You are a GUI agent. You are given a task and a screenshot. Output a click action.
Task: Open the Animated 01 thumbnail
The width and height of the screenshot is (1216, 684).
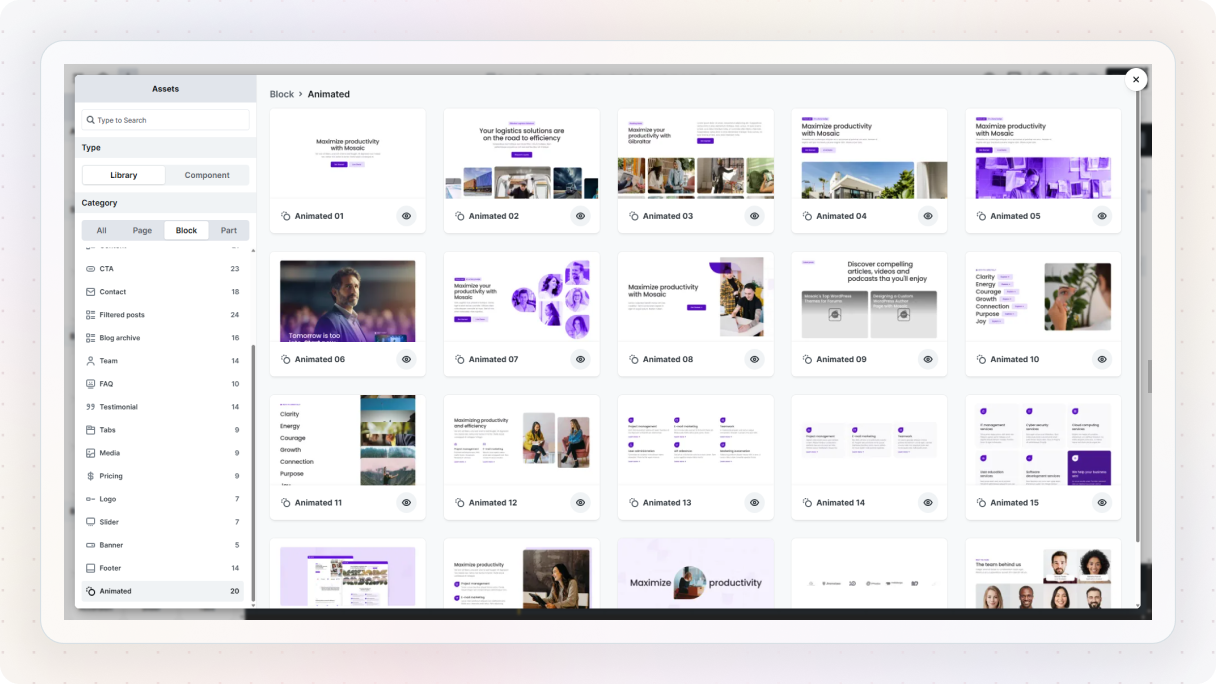[347, 154]
